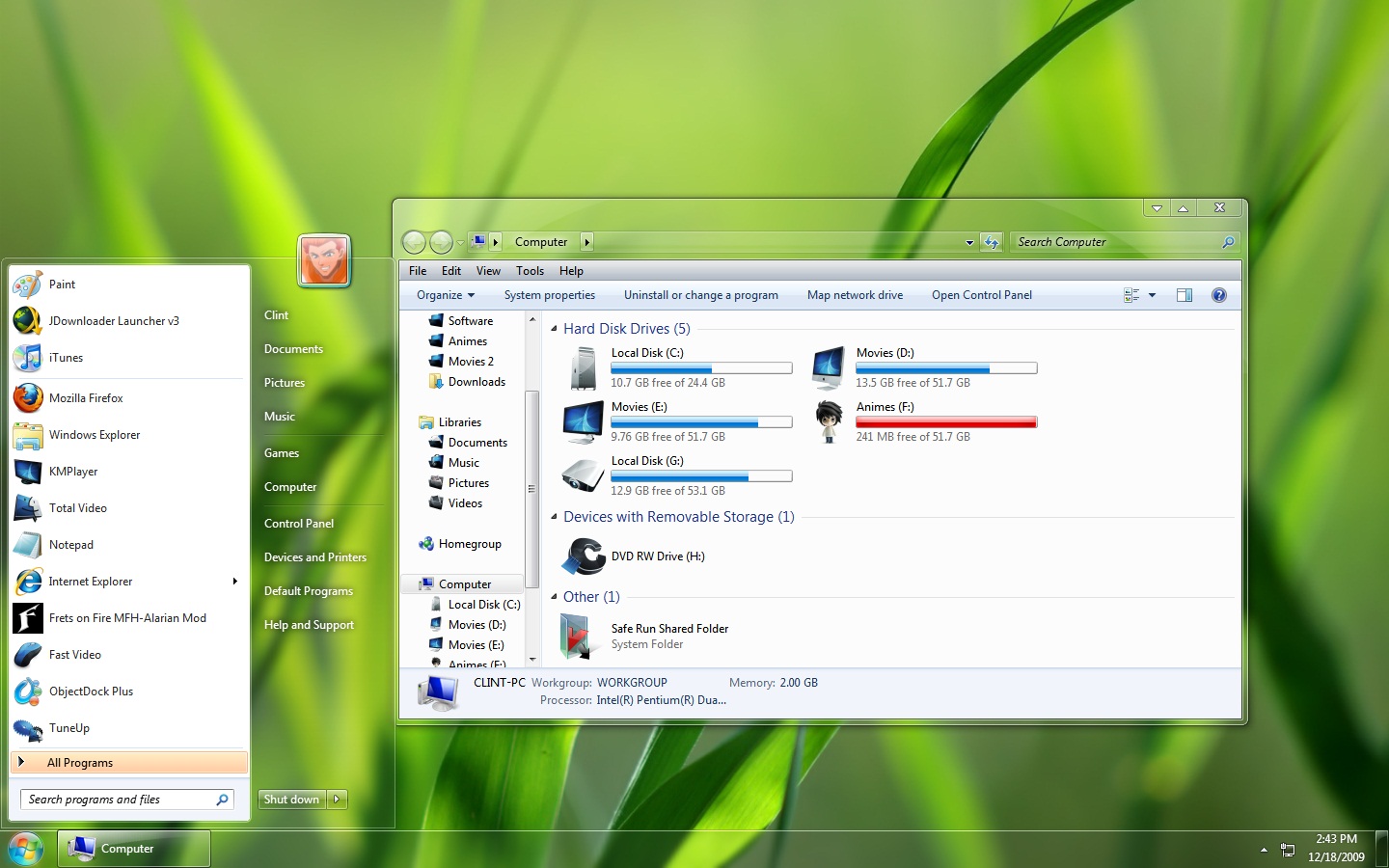Collapse the Hard Disk Drives section

click(x=552, y=329)
